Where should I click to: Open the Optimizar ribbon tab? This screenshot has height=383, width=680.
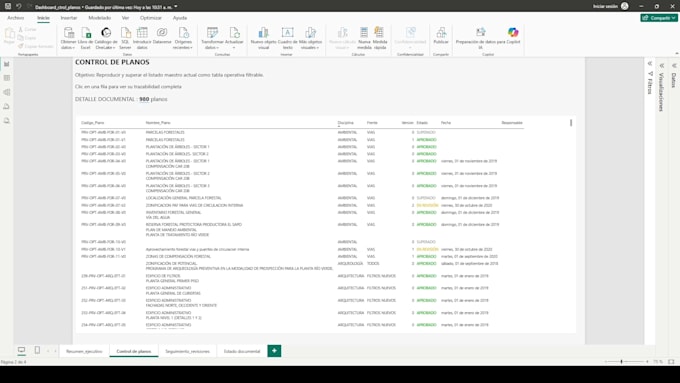150,18
